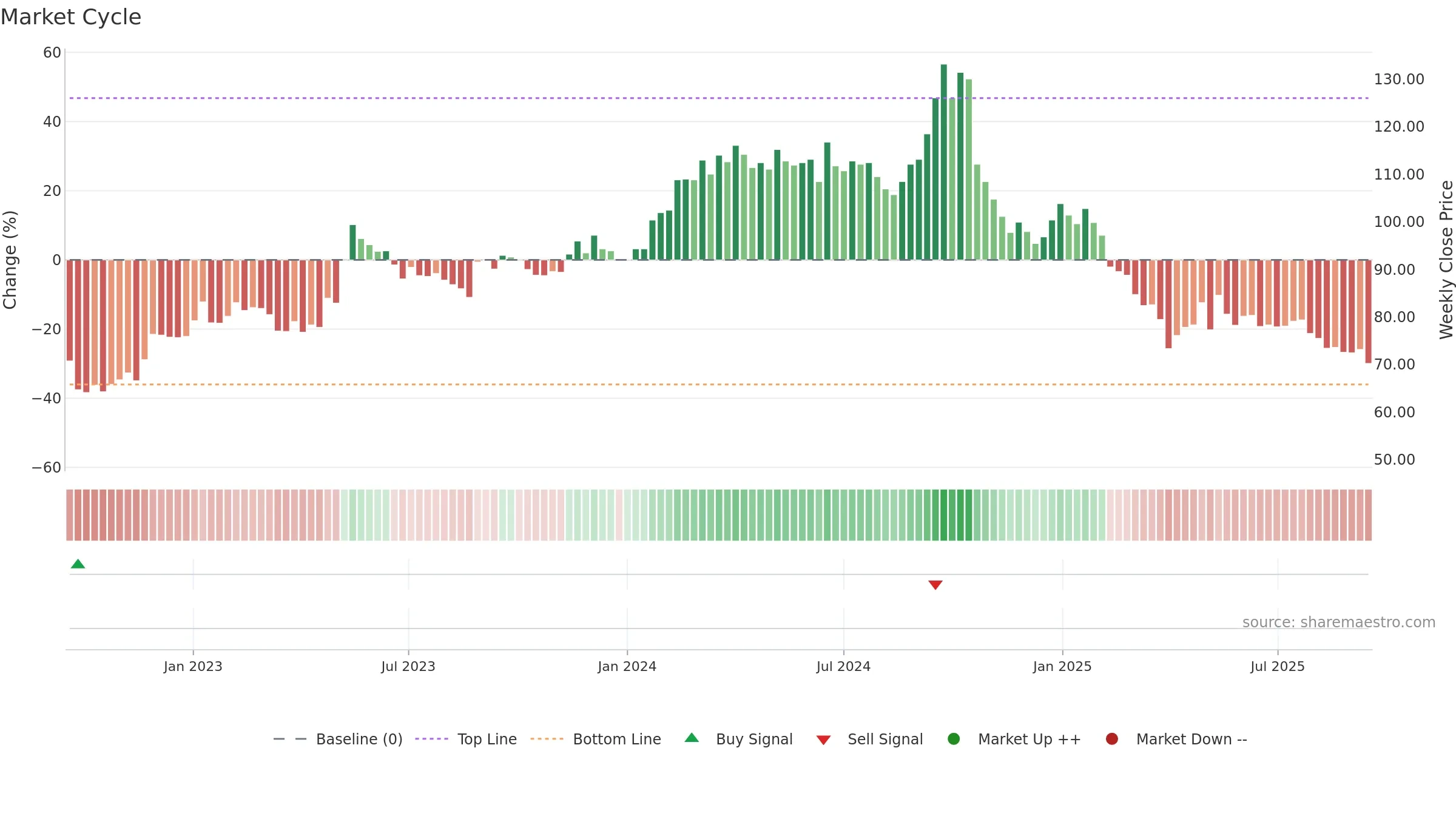
Task: Click the Jan 2024 axis label
Action: pos(627,667)
